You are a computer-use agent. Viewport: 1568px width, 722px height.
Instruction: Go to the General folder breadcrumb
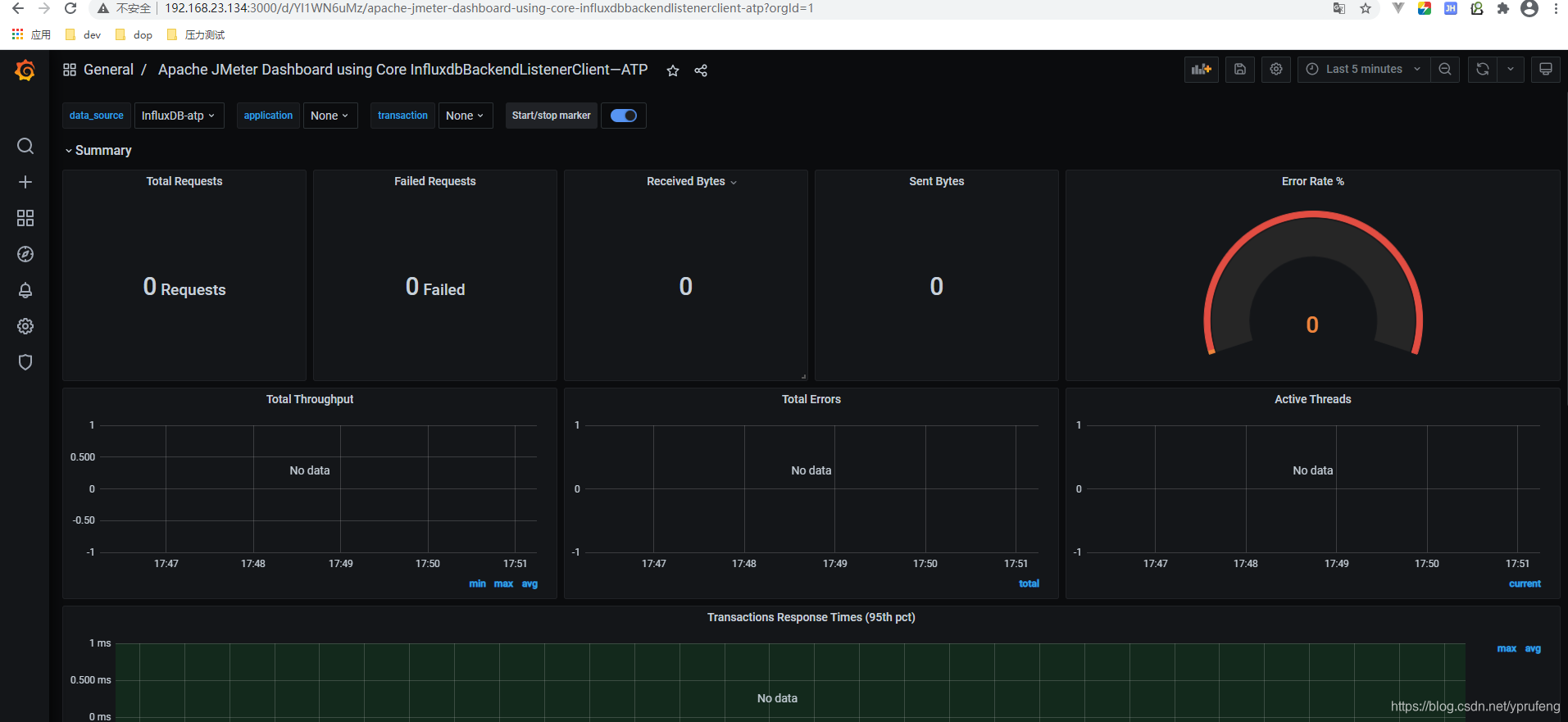108,70
